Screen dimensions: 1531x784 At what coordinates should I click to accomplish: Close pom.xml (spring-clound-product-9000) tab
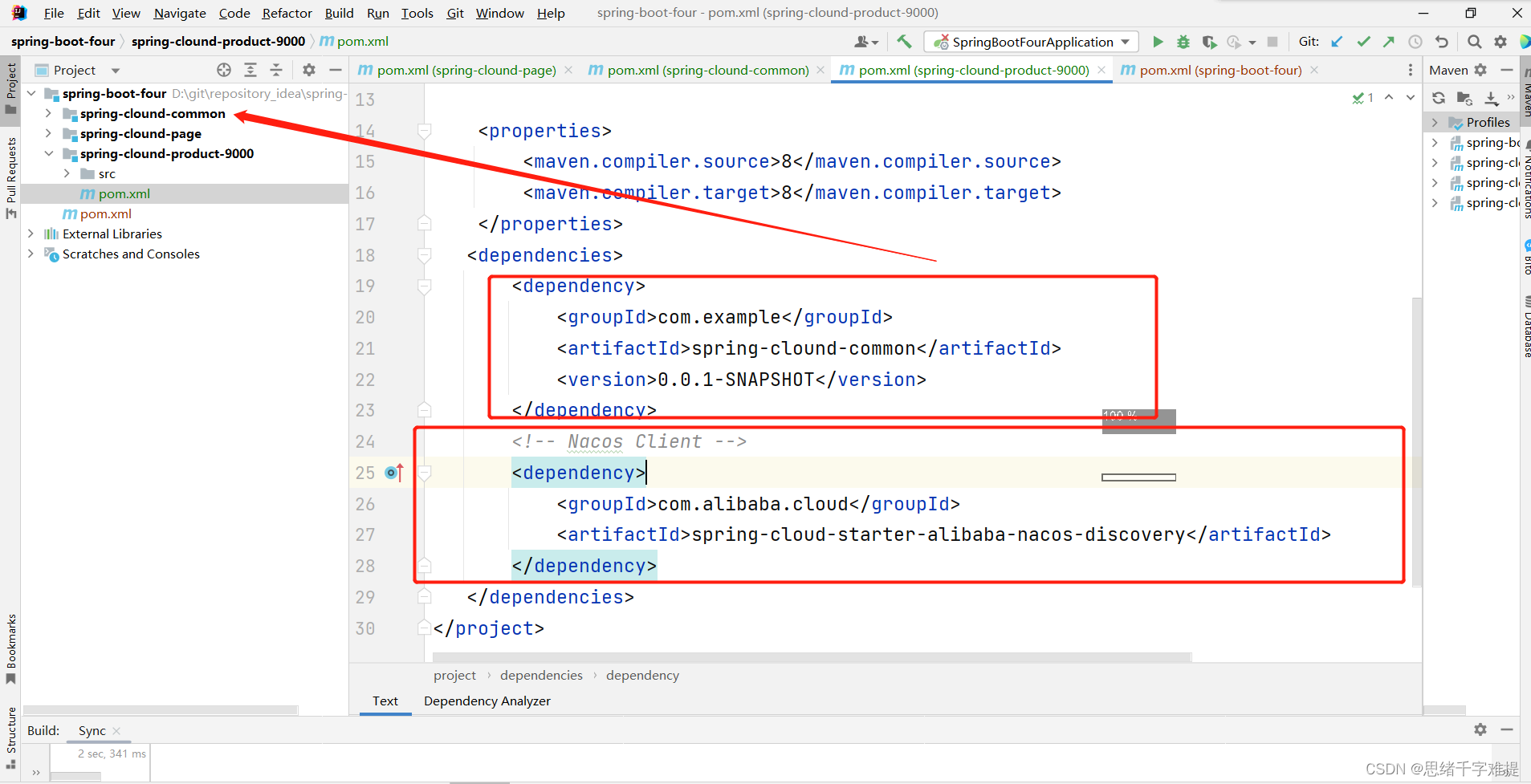(x=1101, y=70)
